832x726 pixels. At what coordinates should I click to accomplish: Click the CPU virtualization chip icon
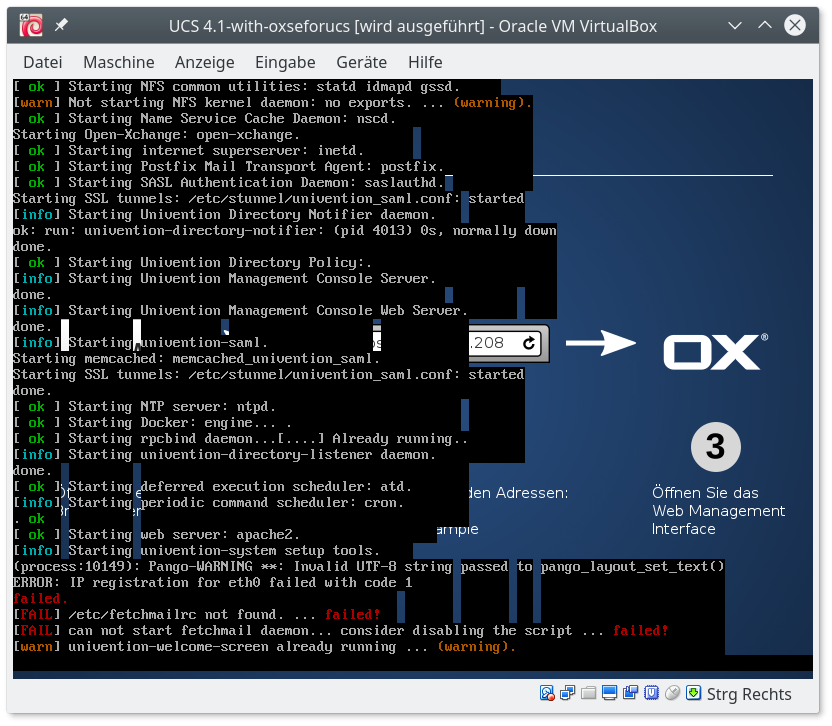[x=652, y=694]
